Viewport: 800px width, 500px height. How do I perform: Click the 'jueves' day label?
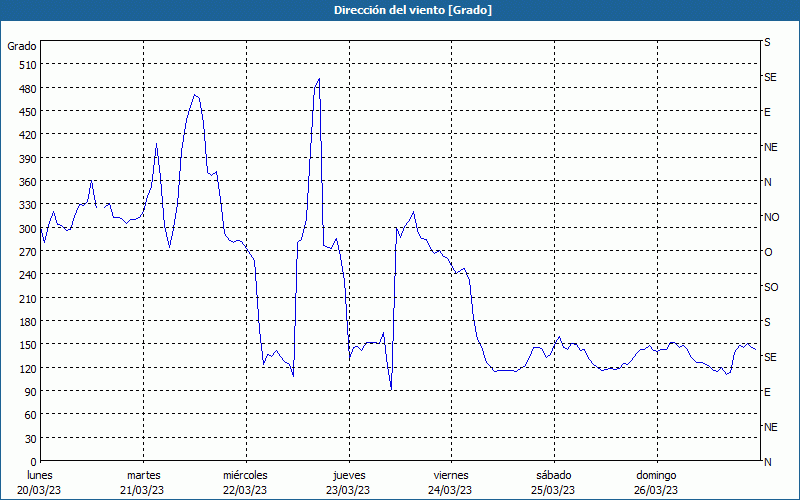349,476
